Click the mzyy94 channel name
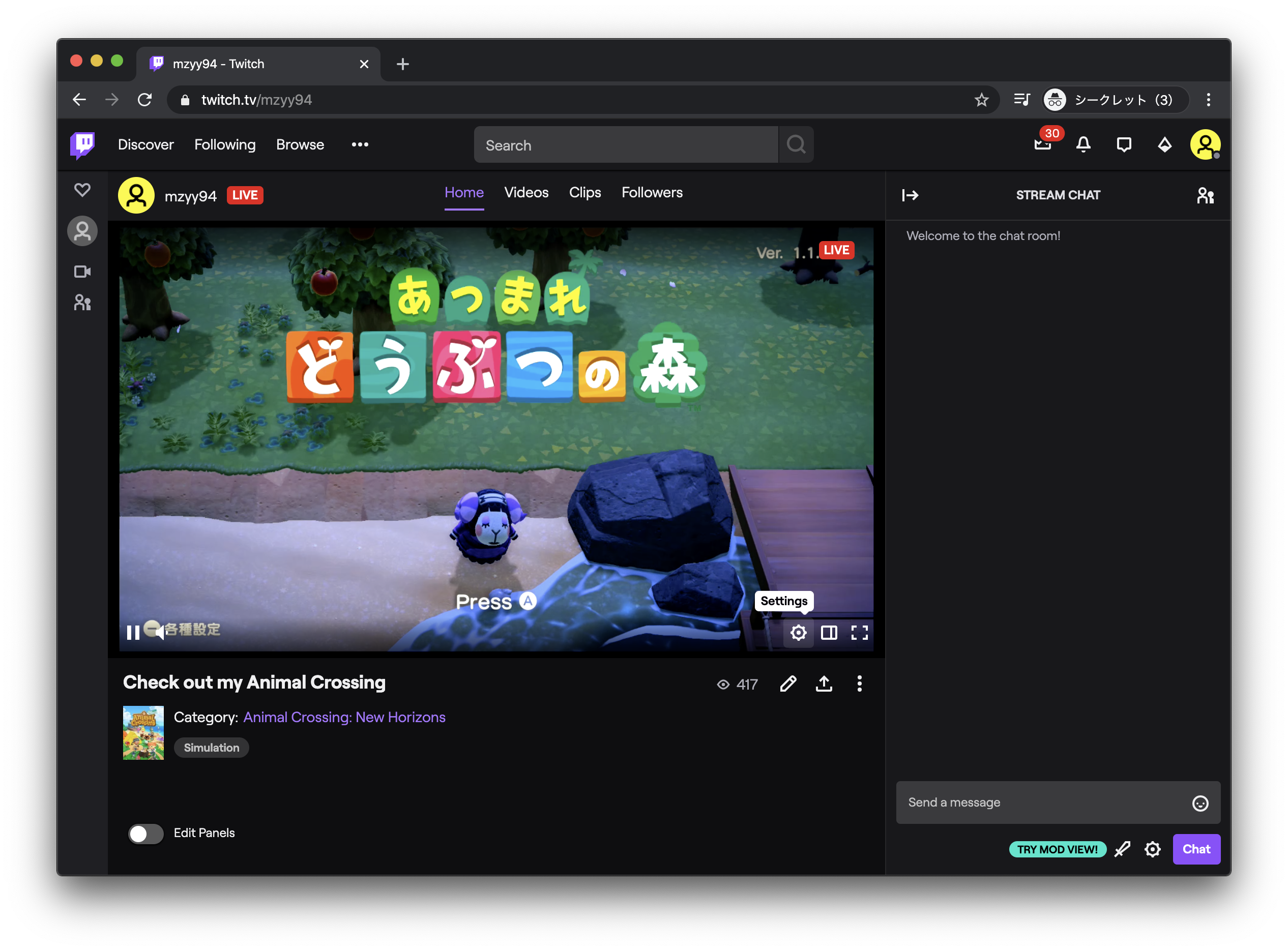Image resolution: width=1288 pixels, height=951 pixels. pos(191,196)
